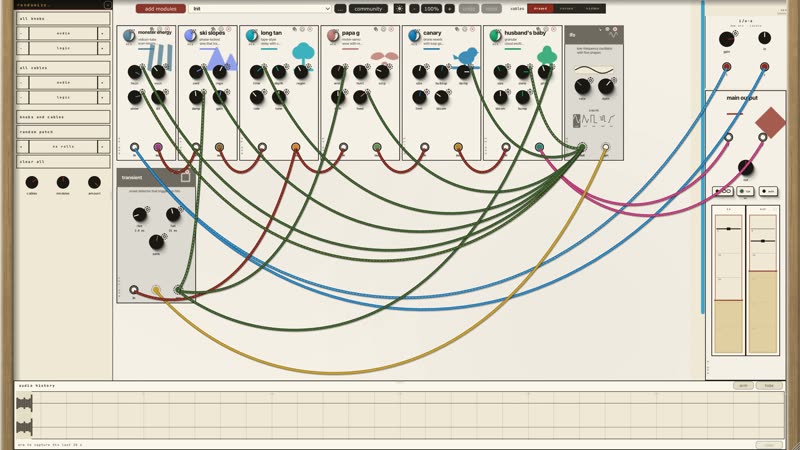Decrease audio amount under all cables
Screen dimensions: 800x450
(x=22, y=82)
